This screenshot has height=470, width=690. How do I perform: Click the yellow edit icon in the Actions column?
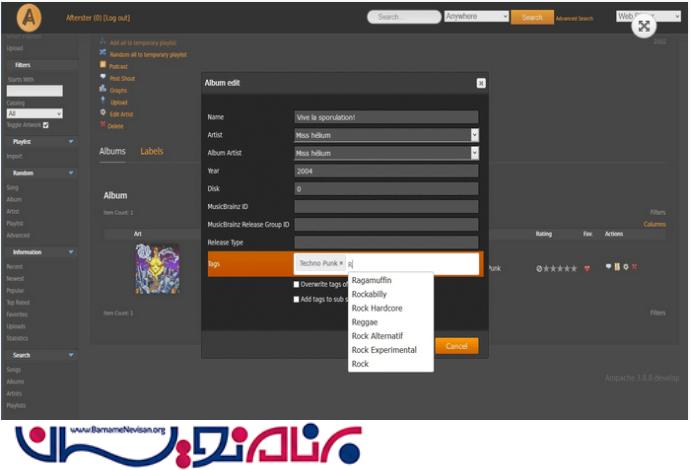[x=617, y=267]
